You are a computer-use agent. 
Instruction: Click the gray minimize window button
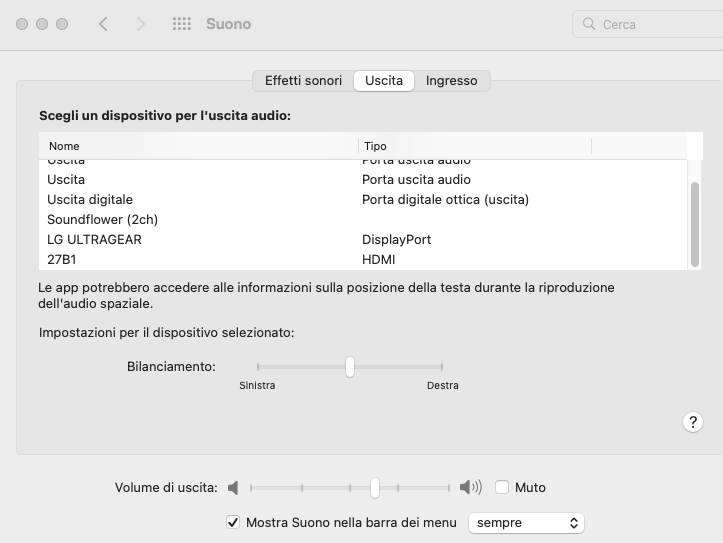42,24
